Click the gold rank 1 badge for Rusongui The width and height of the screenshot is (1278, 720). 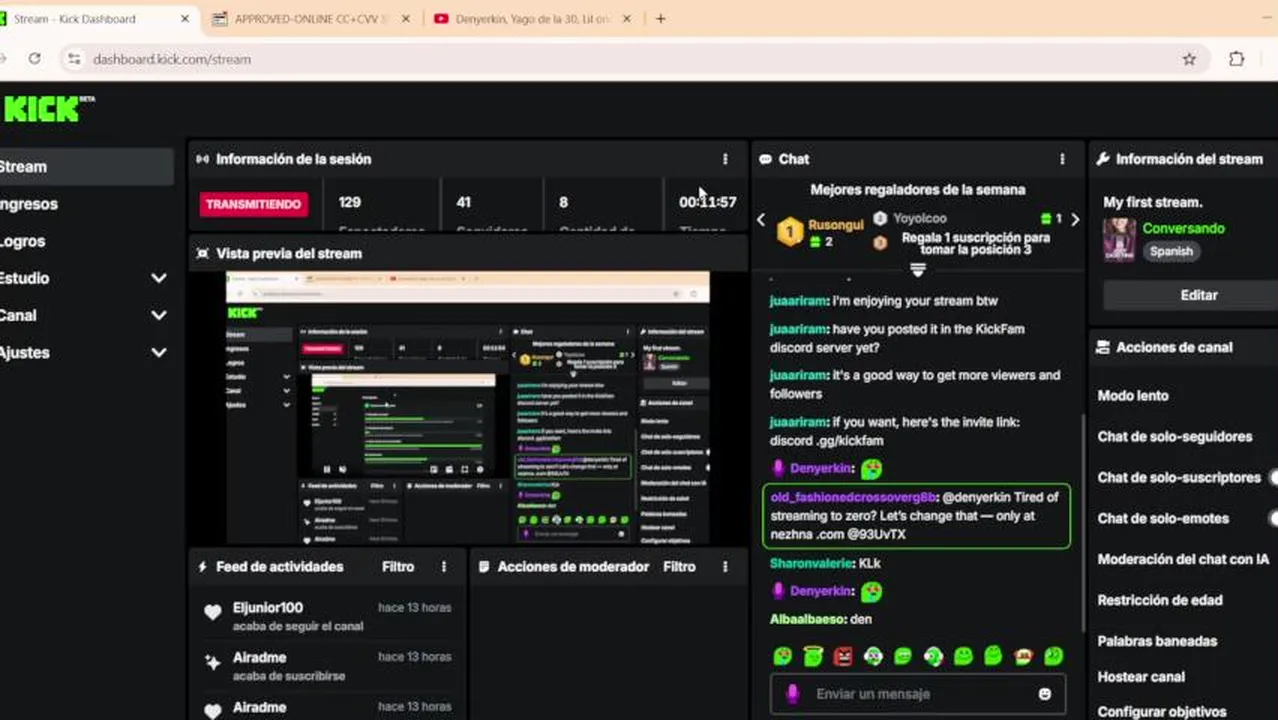[790, 232]
